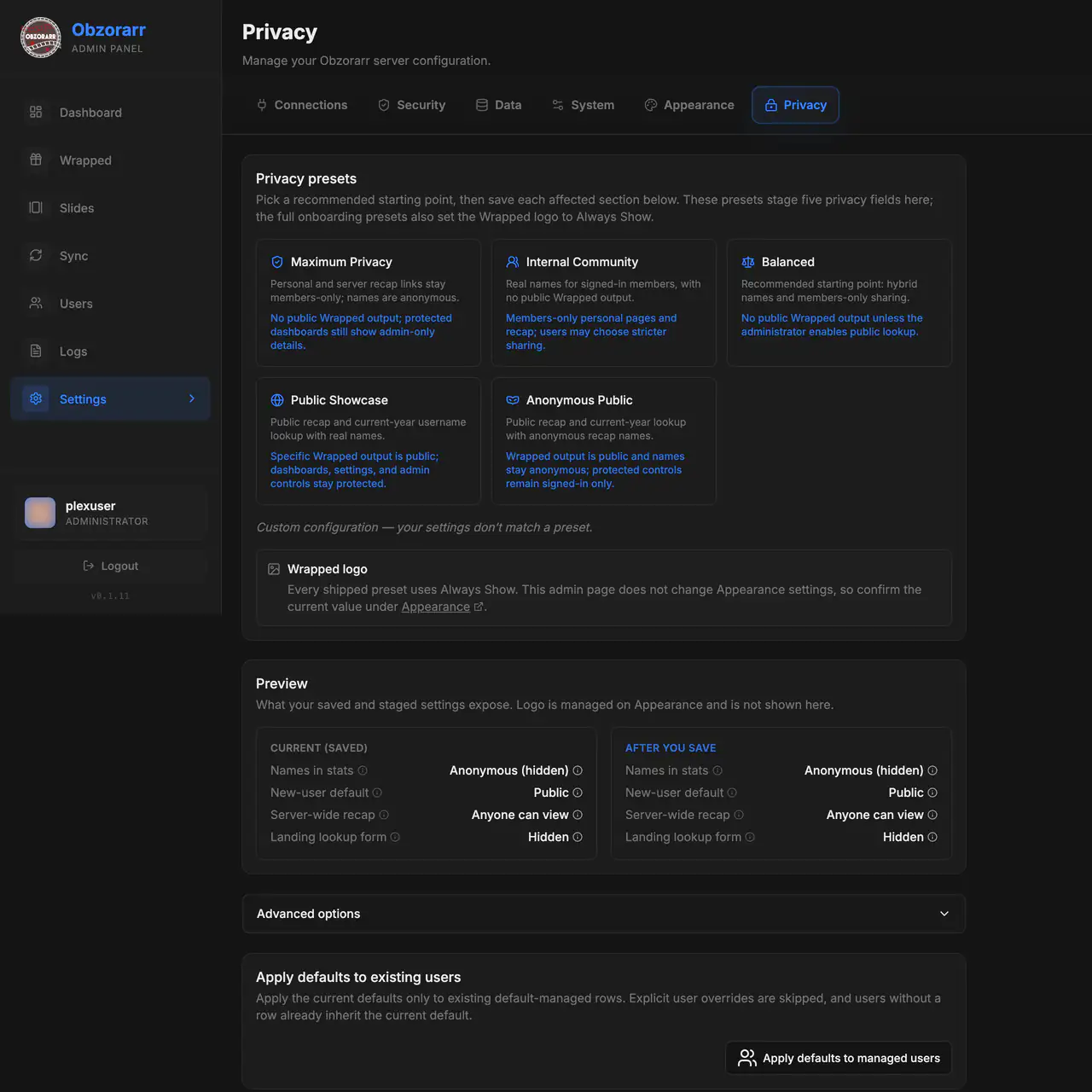The image size is (1092, 1092).
Task: Open the Appearance tab
Action: [x=689, y=105]
